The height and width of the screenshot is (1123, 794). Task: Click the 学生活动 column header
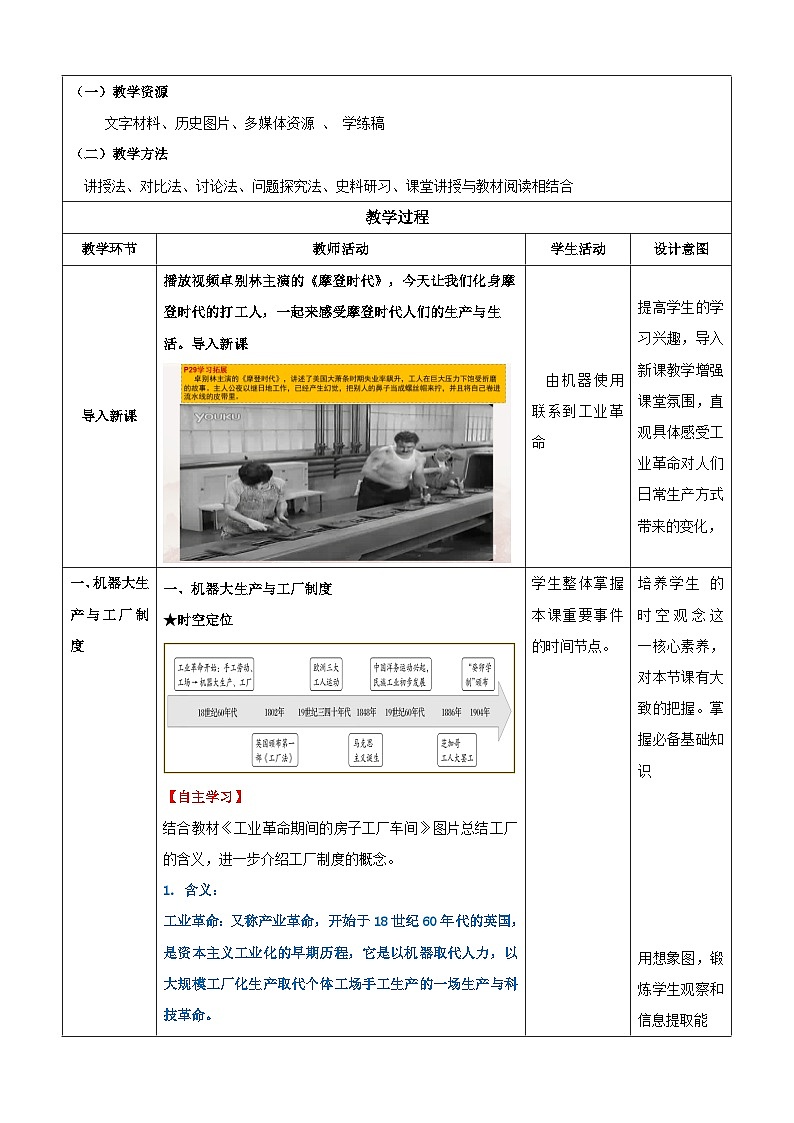tap(578, 249)
